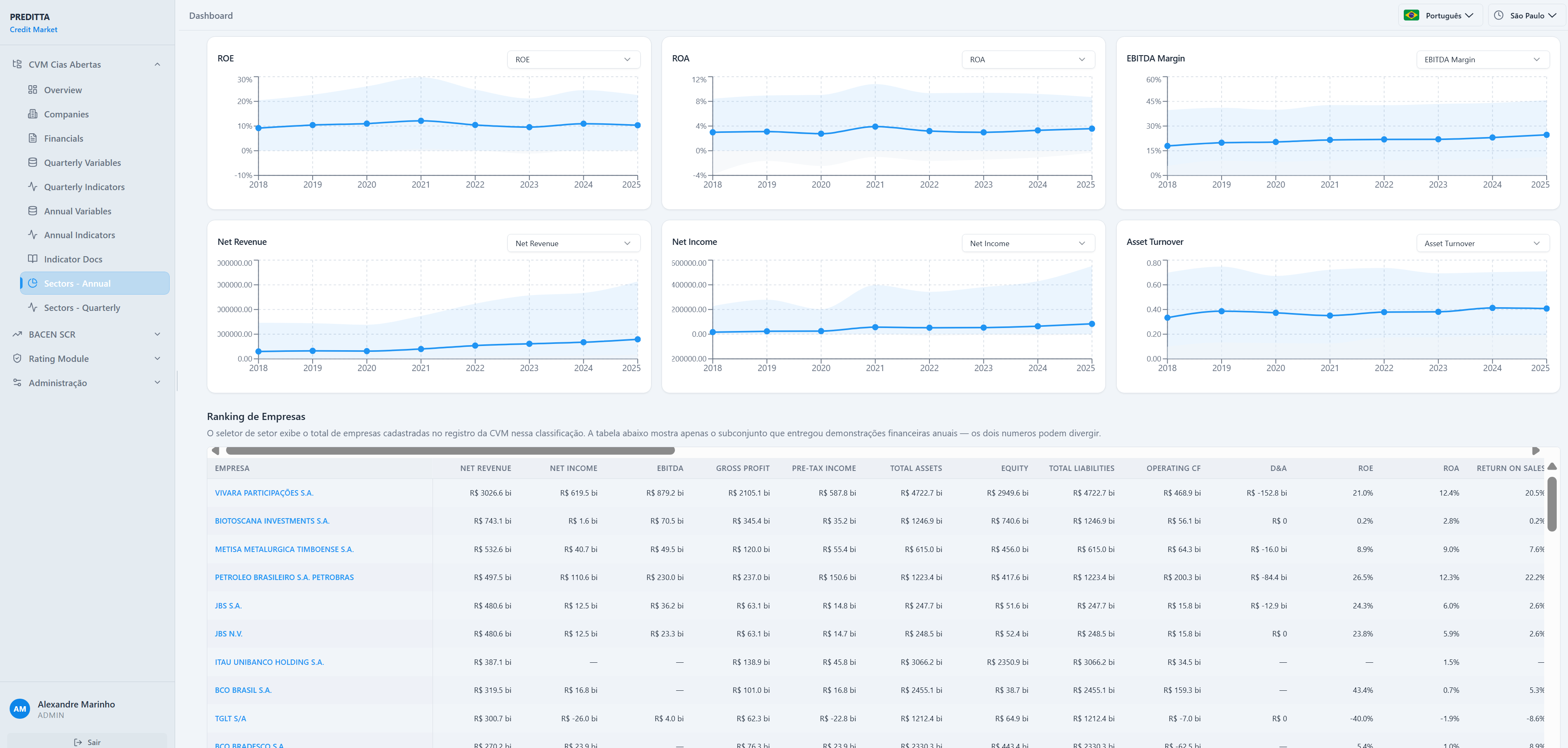This screenshot has width=1568, height=748.
Task: Open the EBITDA Margin metric dropdown
Action: (1483, 60)
